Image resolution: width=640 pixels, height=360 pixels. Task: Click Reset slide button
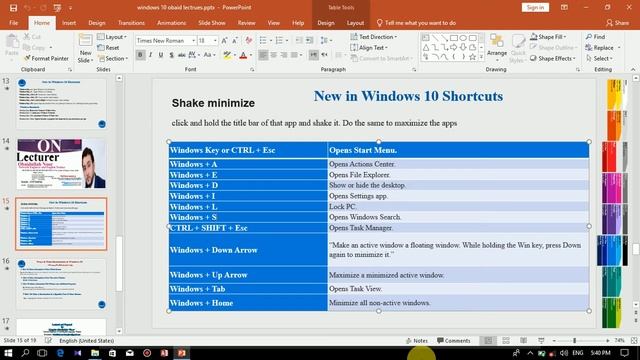[x=109, y=47]
